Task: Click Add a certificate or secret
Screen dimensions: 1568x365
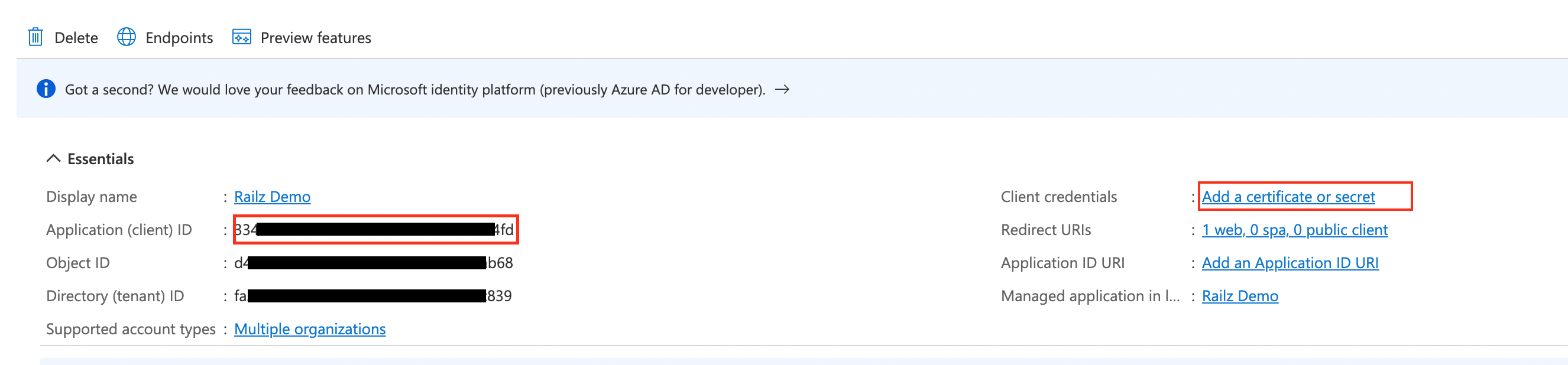Action: click(1288, 197)
